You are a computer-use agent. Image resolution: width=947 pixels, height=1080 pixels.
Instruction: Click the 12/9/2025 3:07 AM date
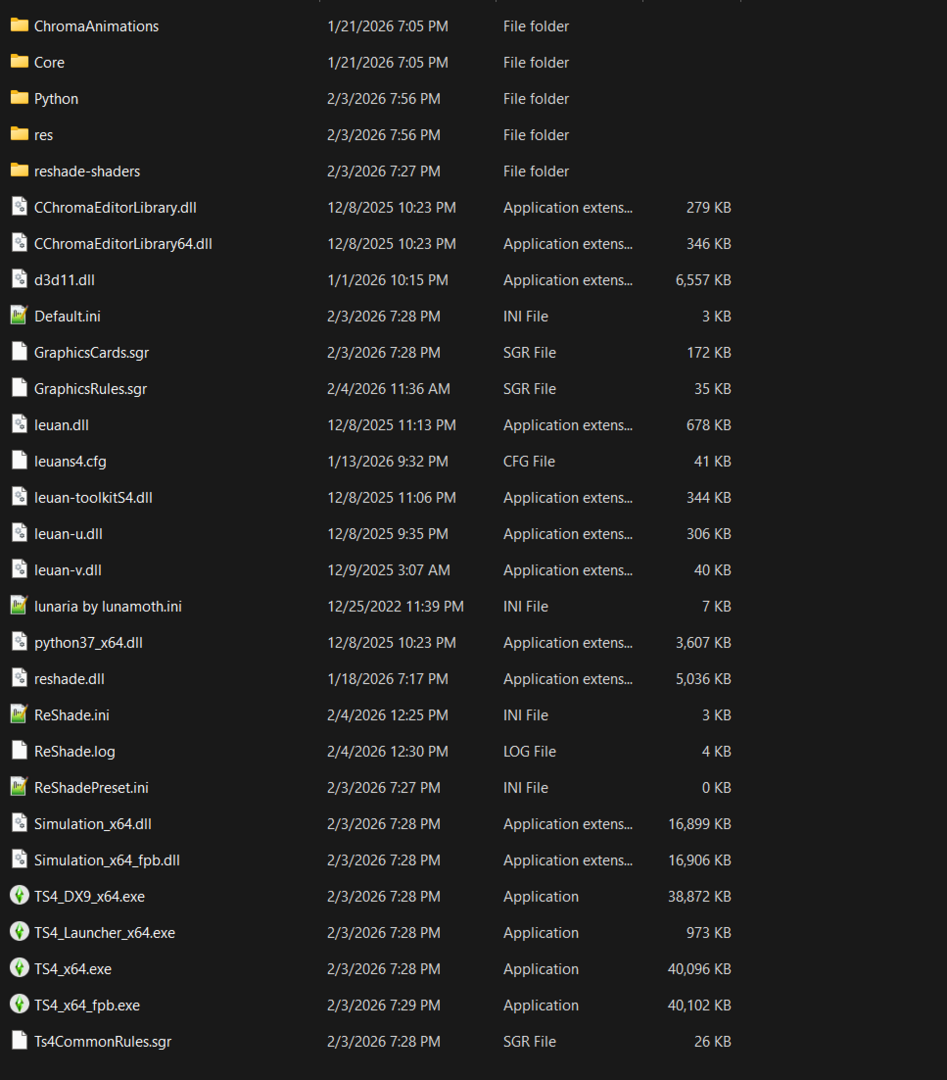(389, 570)
